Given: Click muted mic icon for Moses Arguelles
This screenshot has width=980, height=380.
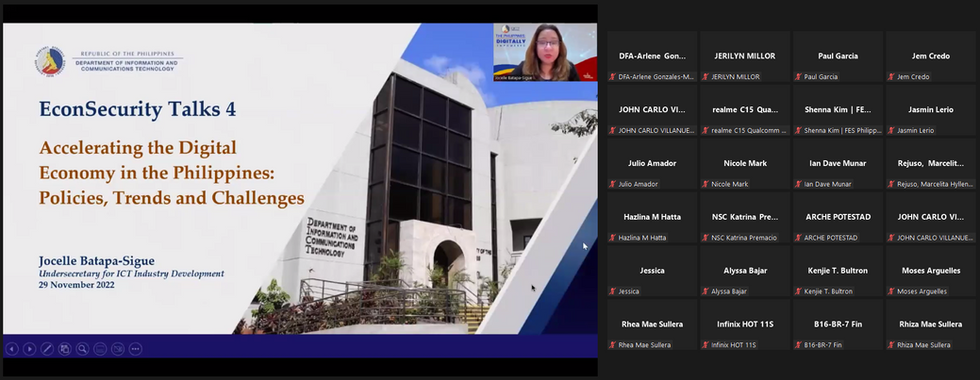Looking at the screenshot, I should pos(891,291).
